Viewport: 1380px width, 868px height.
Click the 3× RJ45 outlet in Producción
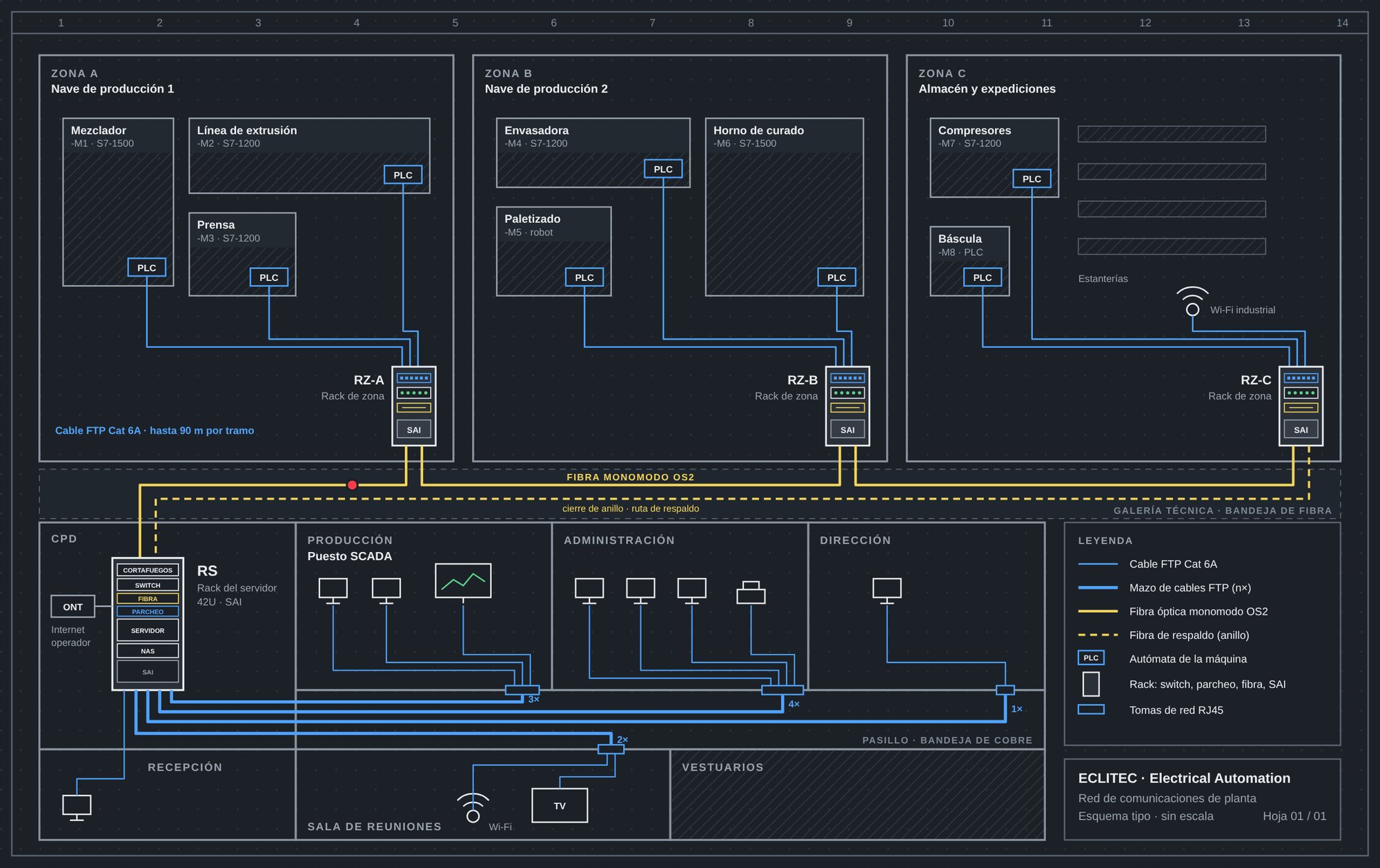pyautogui.click(x=522, y=690)
